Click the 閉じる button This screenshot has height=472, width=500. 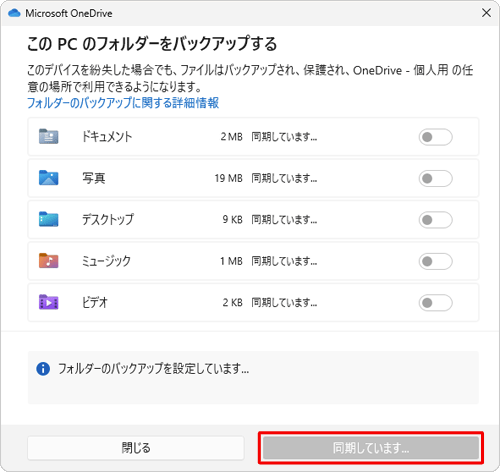(136, 448)
